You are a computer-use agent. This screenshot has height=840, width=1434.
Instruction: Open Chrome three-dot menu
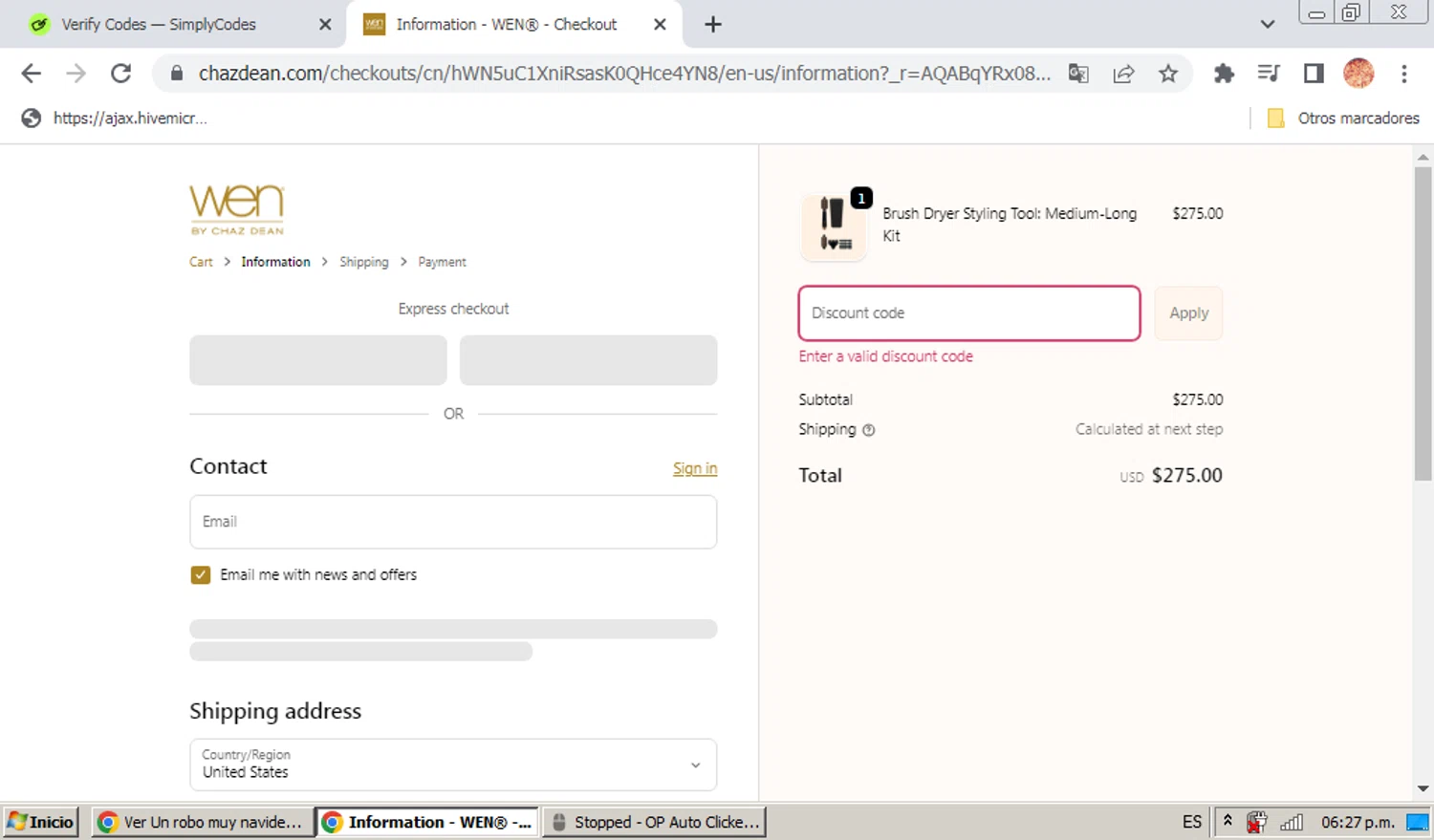(1403, 74)
